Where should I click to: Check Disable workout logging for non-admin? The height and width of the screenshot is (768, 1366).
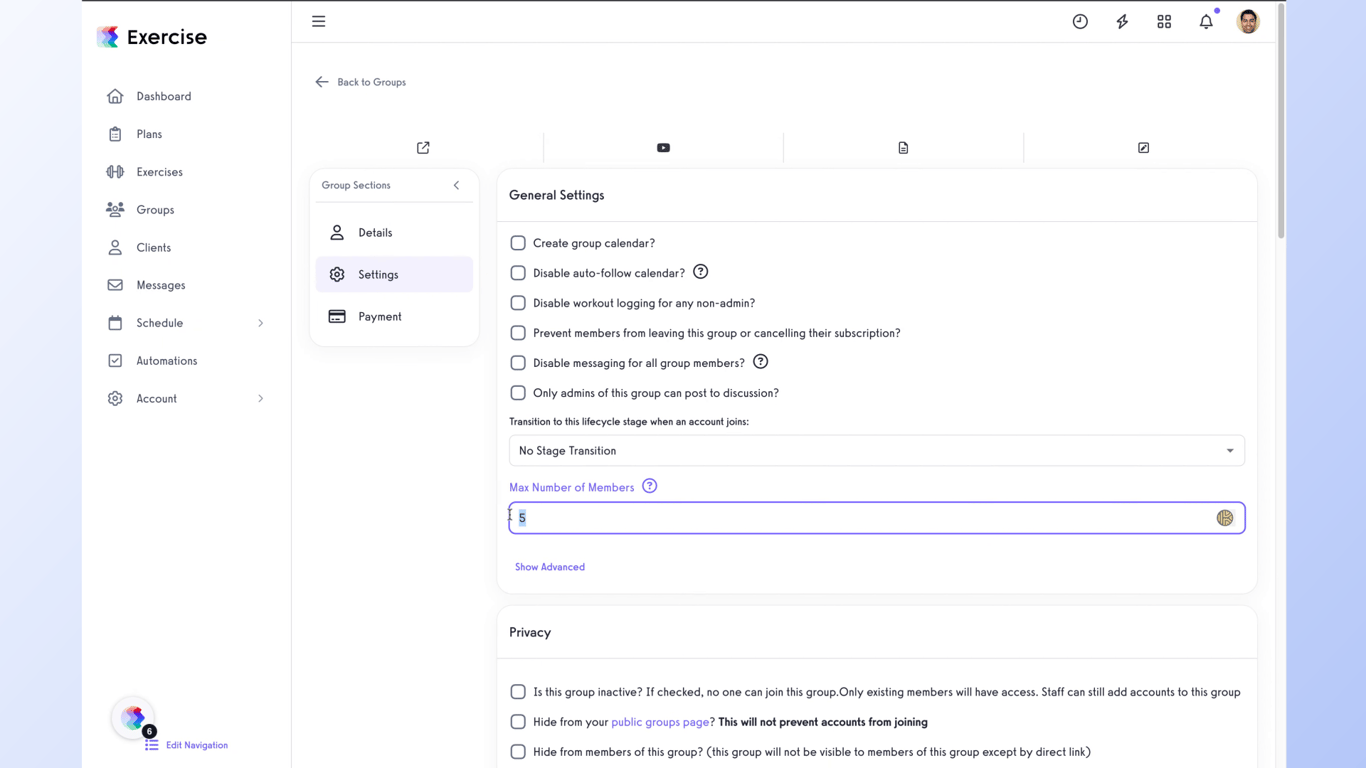518,303
